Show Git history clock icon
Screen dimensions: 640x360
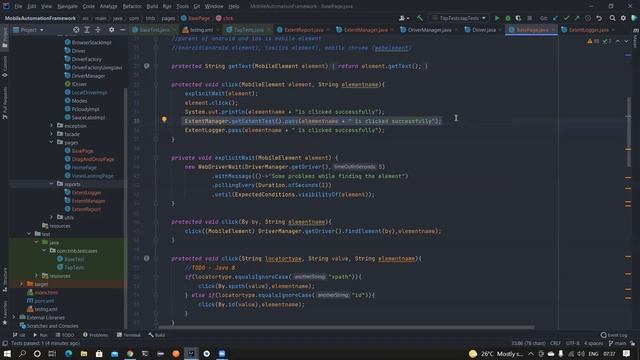[x=588, y=18]
